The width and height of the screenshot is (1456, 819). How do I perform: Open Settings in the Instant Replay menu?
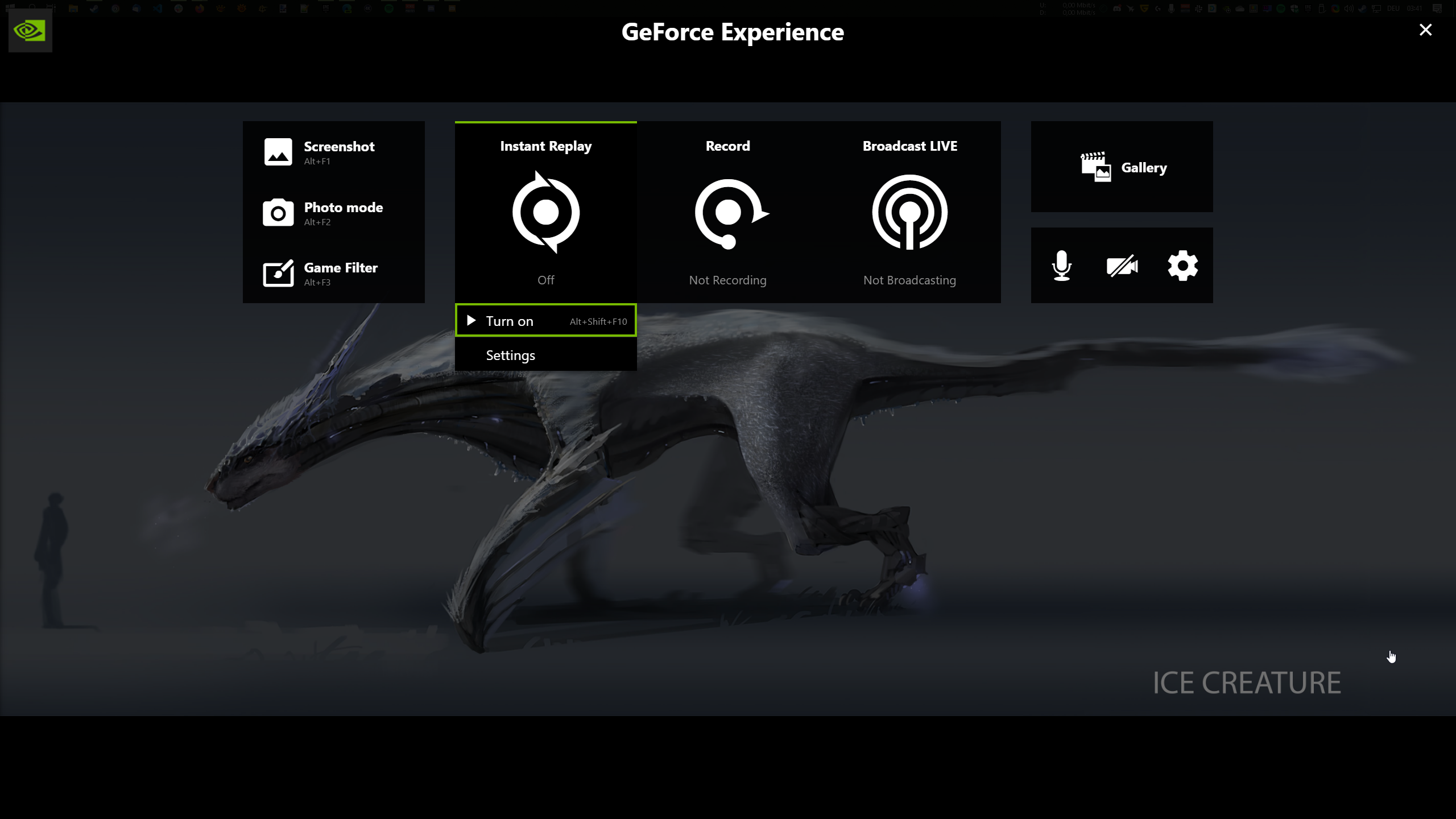(546, 355)
